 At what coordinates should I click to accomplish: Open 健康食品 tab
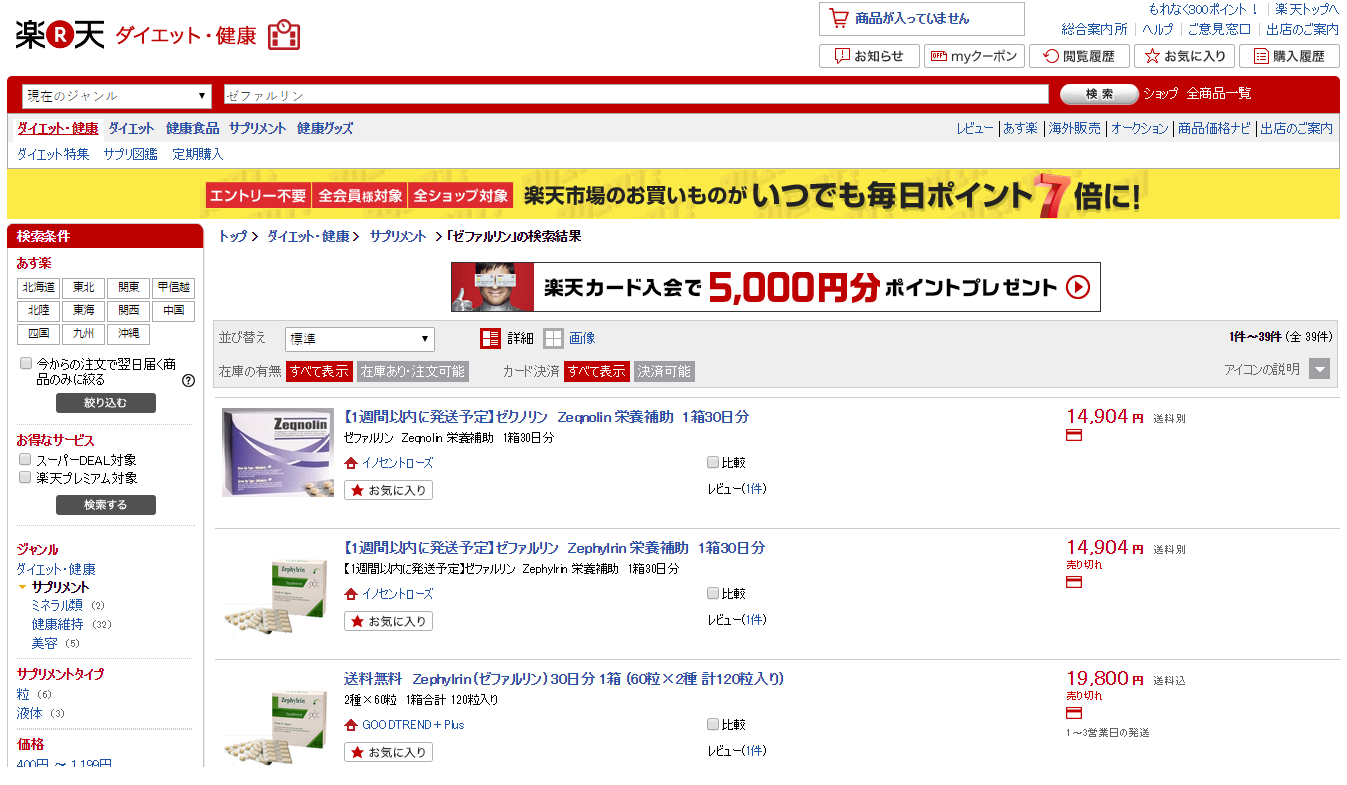click(192, 128)
